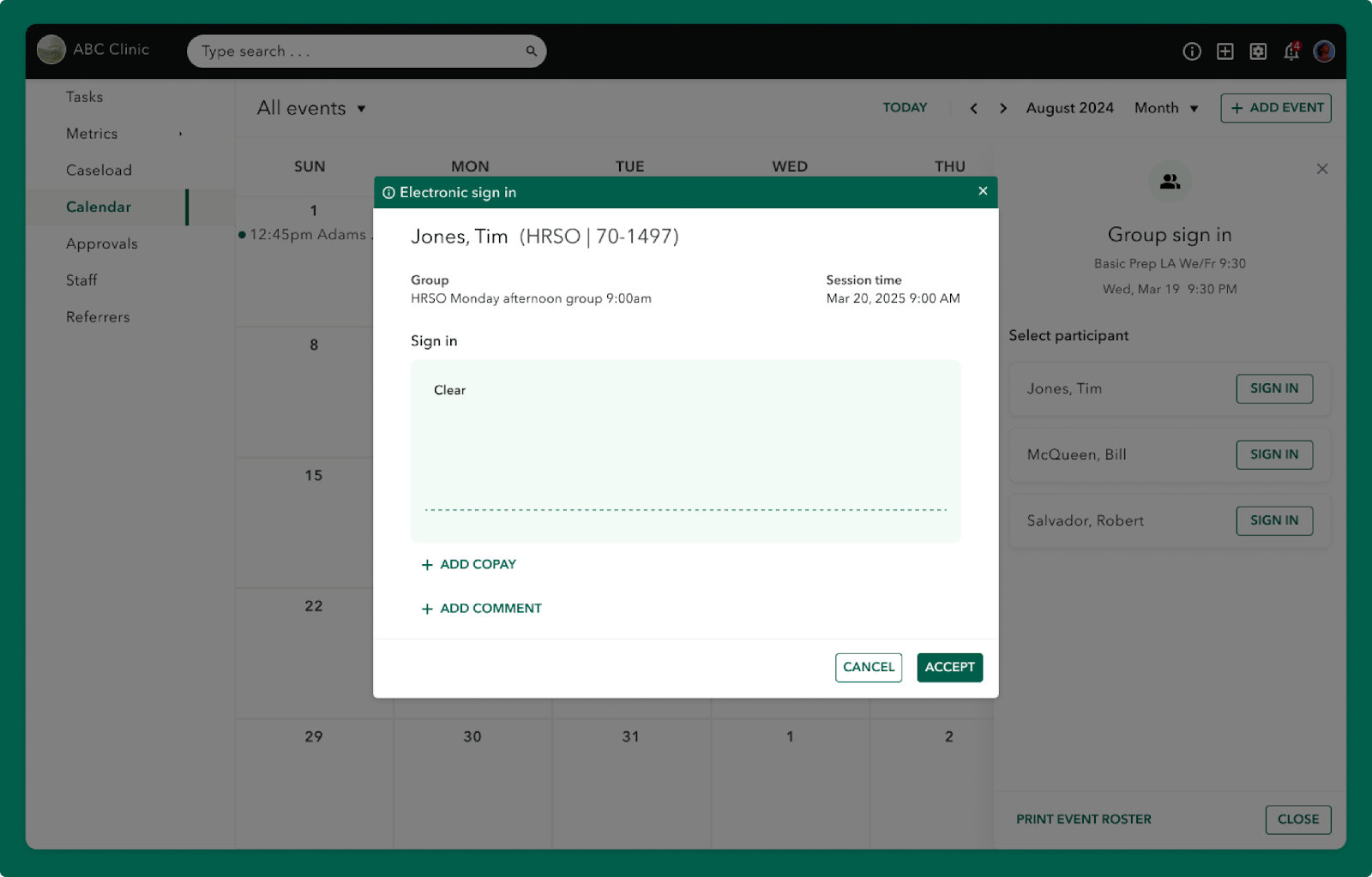Expand ADD COMMENT in the sign-in dialog

click(x=481, y=608)
